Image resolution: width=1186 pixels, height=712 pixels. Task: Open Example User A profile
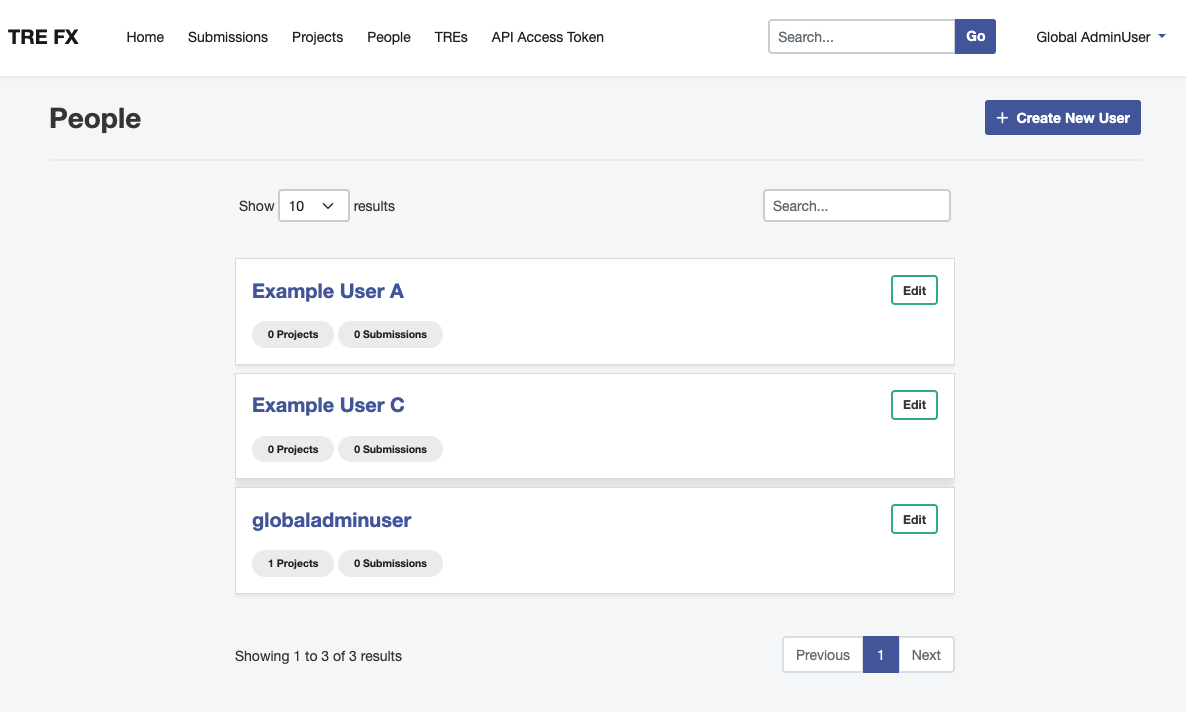pos(328,291)
